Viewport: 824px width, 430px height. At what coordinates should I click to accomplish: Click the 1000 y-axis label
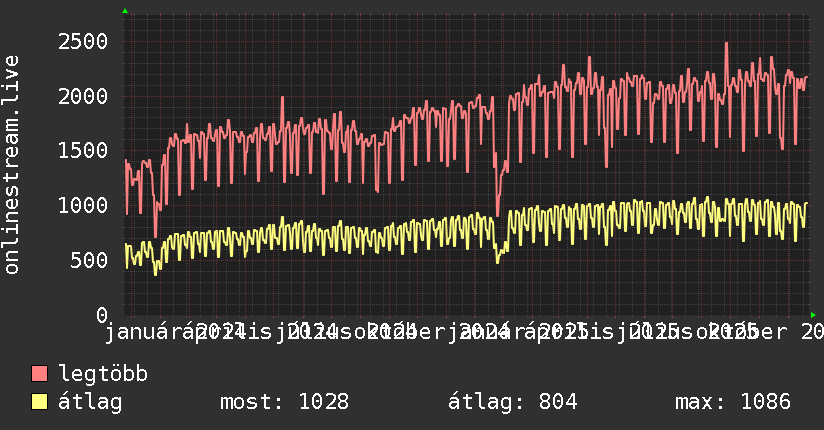tap(83, 206)
